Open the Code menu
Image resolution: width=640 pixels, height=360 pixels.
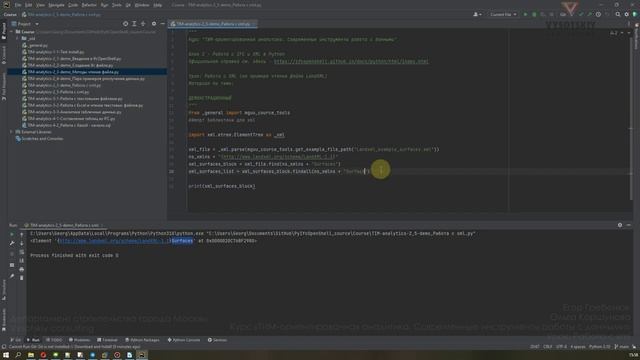73,5
